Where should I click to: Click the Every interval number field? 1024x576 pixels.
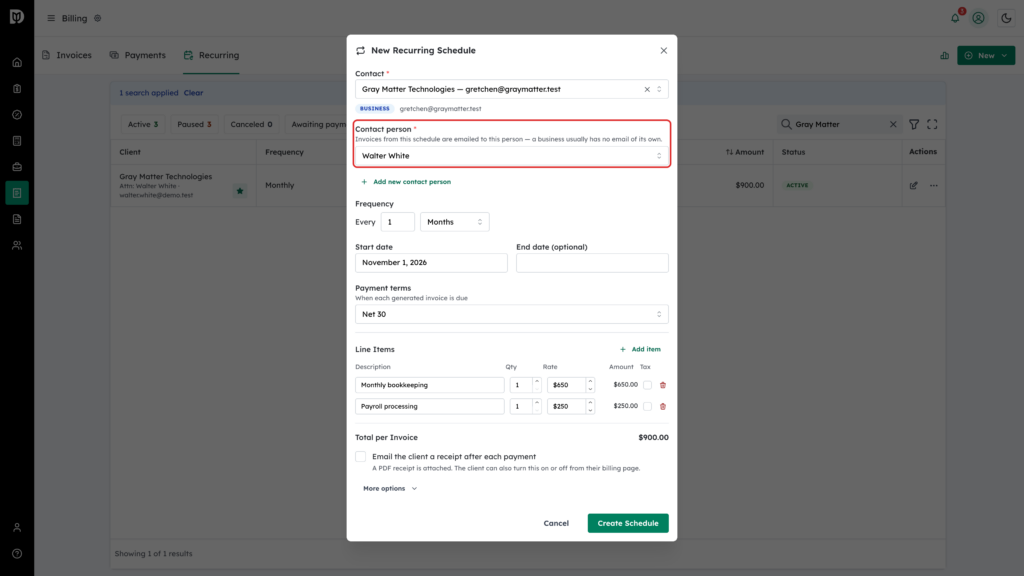coord(397,222)
